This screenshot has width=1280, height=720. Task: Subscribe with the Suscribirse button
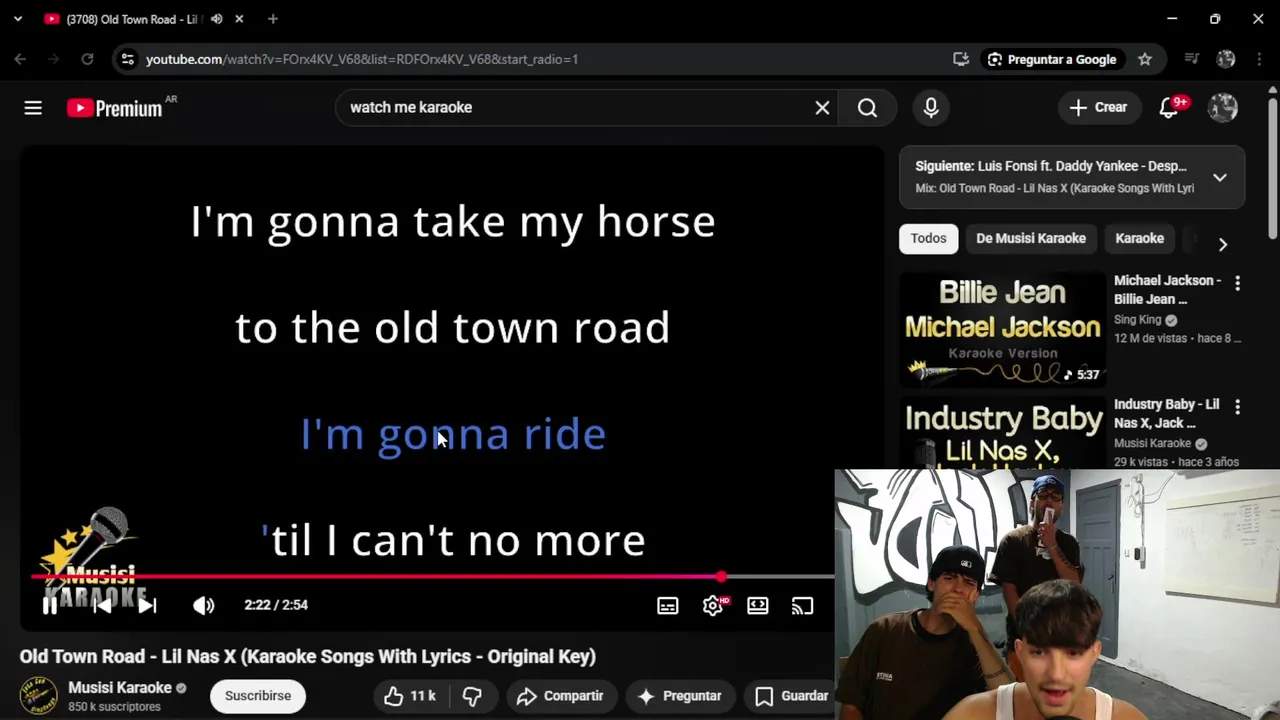[x=258, y=696]
